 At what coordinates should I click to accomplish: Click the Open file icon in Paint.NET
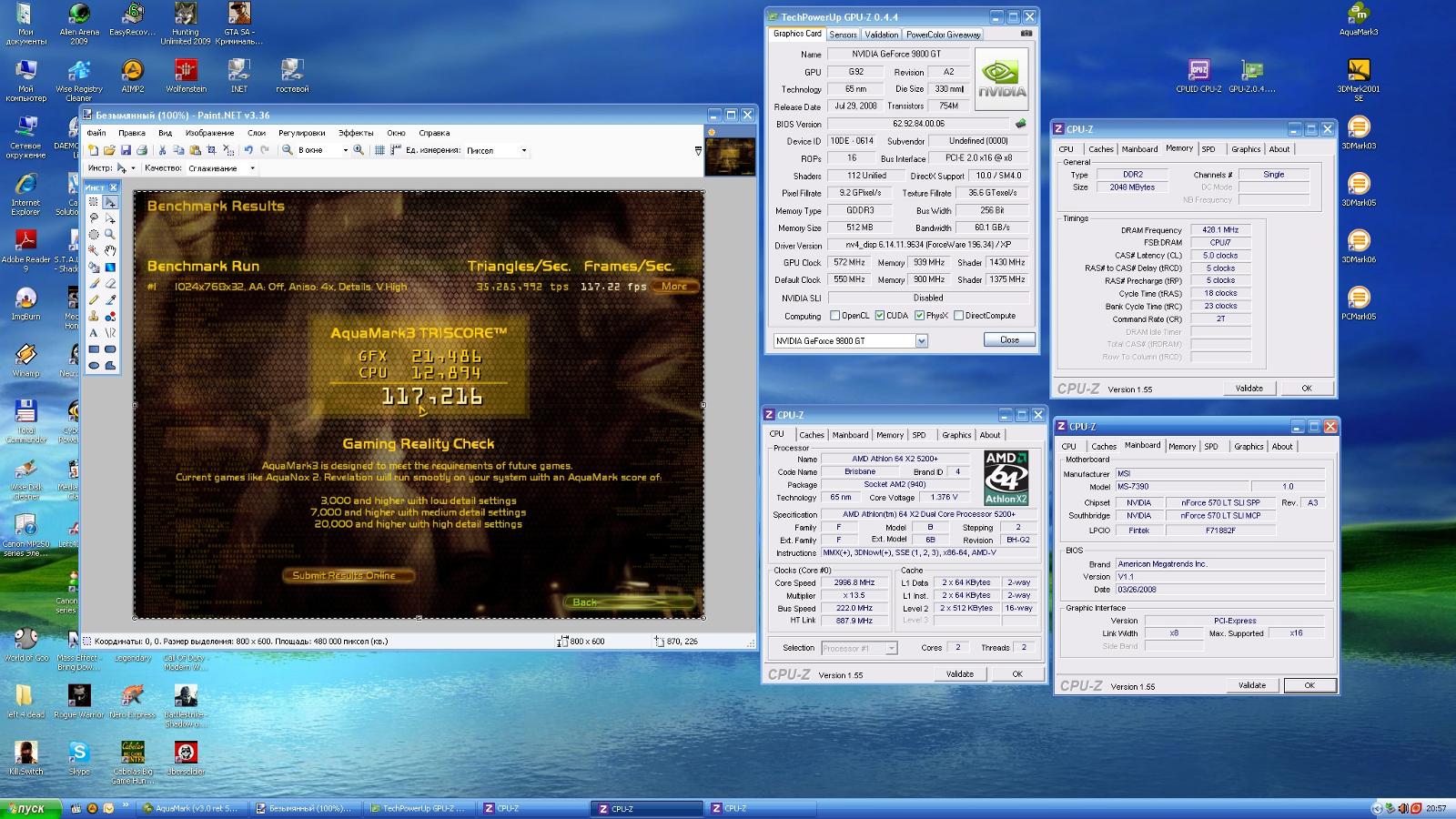click(109, 150)
